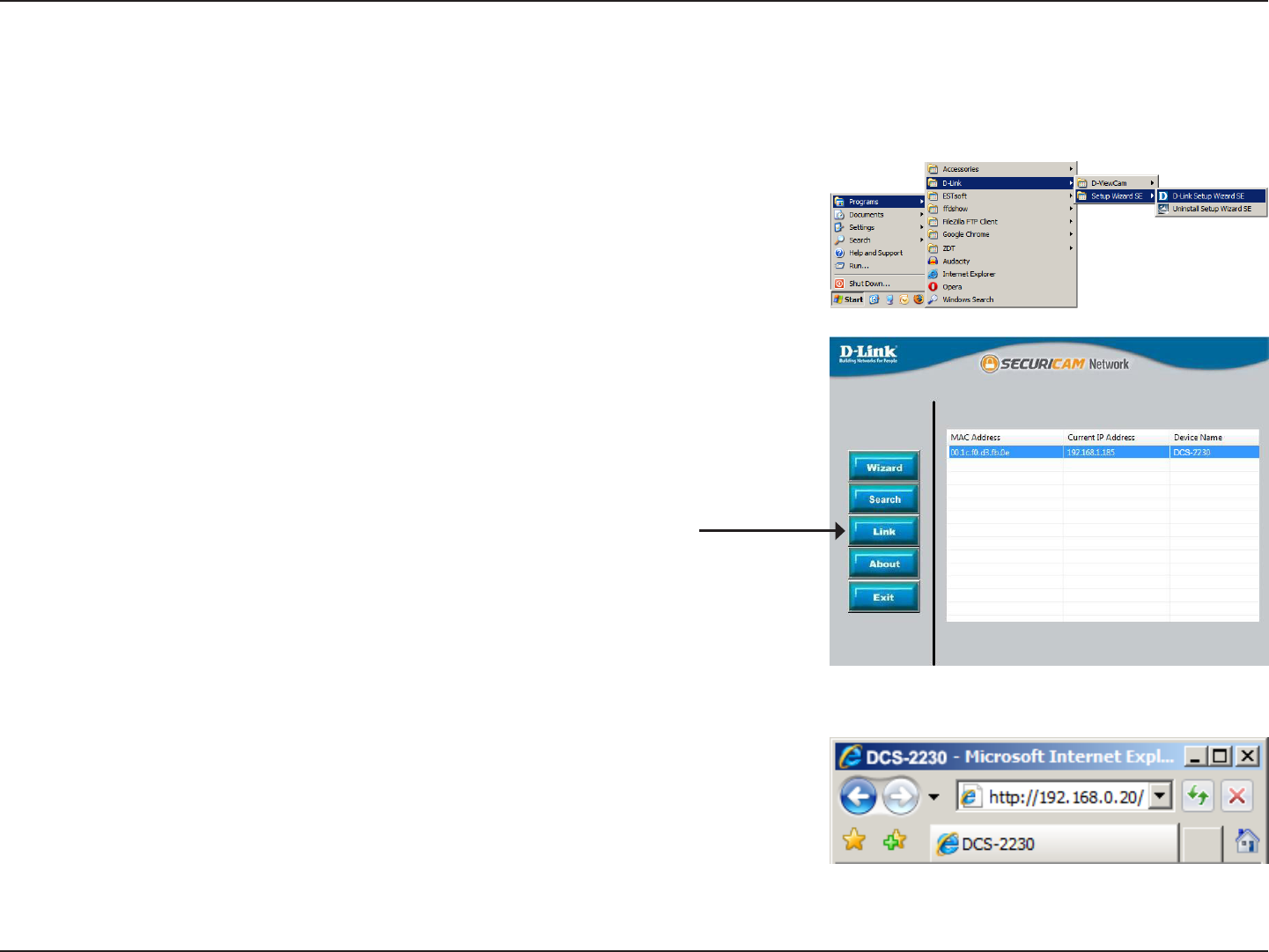Expand the ESTsoft program folder
This screenshot has width=1269, height=952.
tap(1001, 196)
